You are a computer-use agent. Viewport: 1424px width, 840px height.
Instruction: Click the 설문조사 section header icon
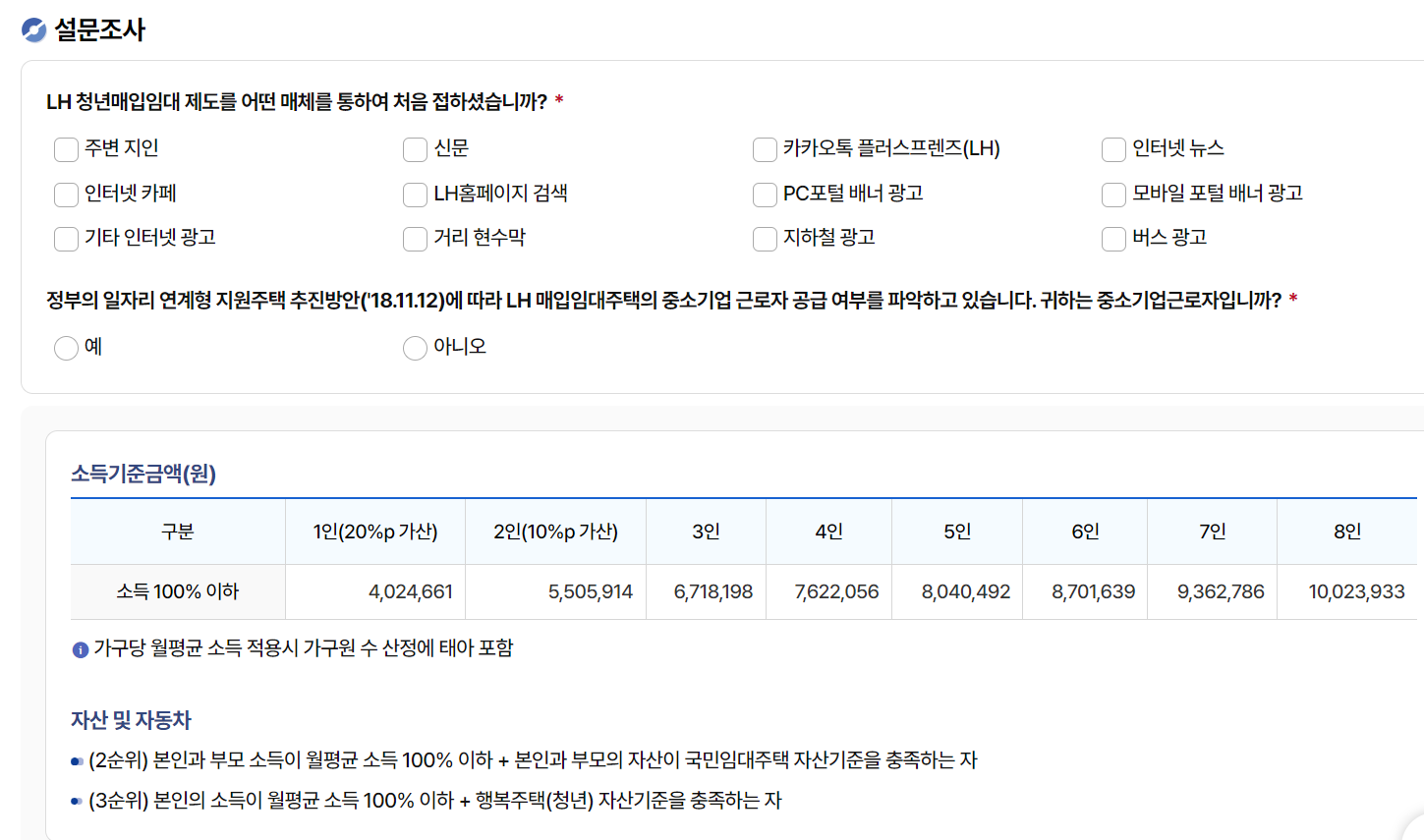[34, 29]
